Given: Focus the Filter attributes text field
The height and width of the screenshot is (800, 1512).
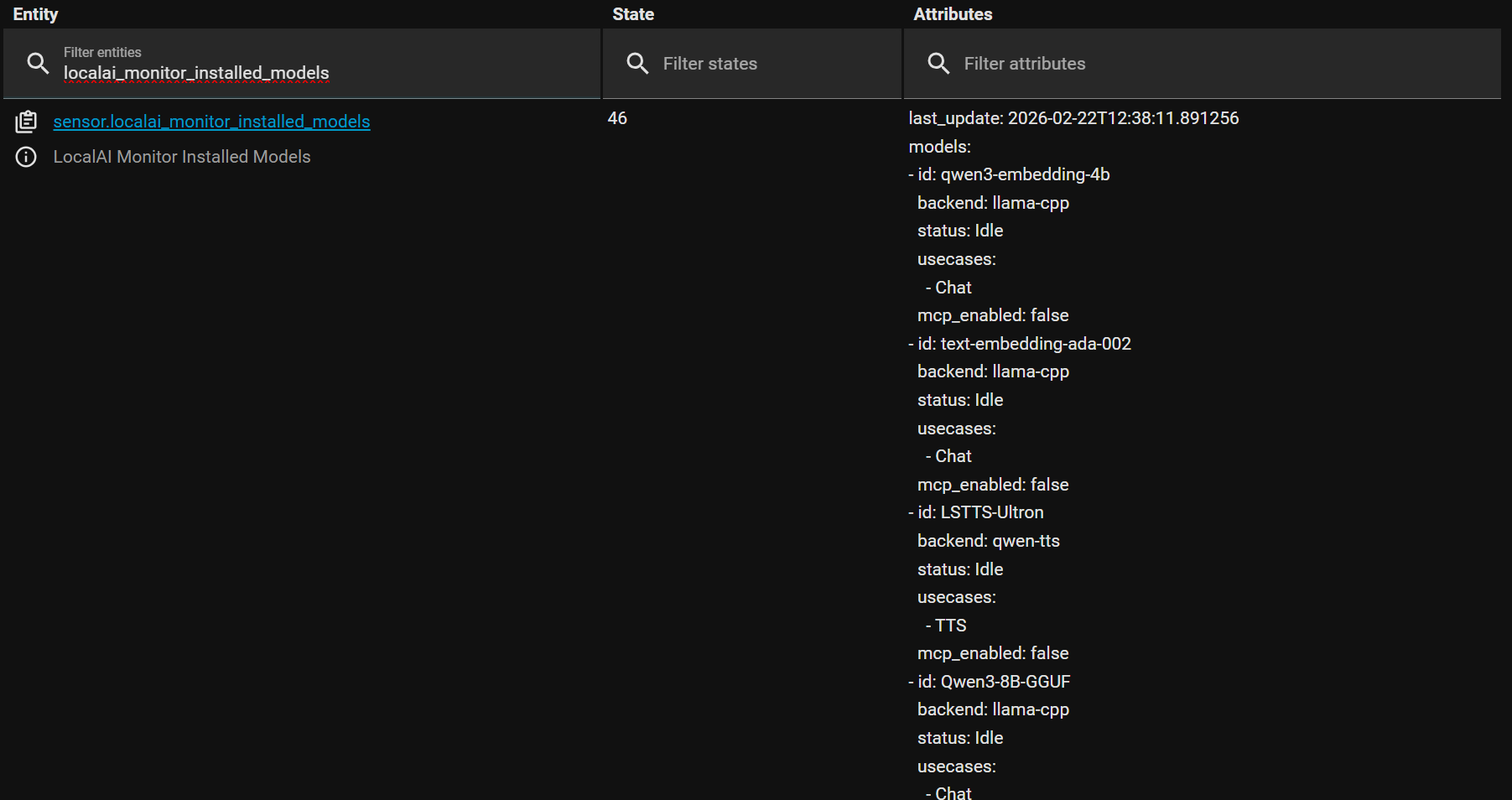Looking at the screenshot, I should point(1216,64).
